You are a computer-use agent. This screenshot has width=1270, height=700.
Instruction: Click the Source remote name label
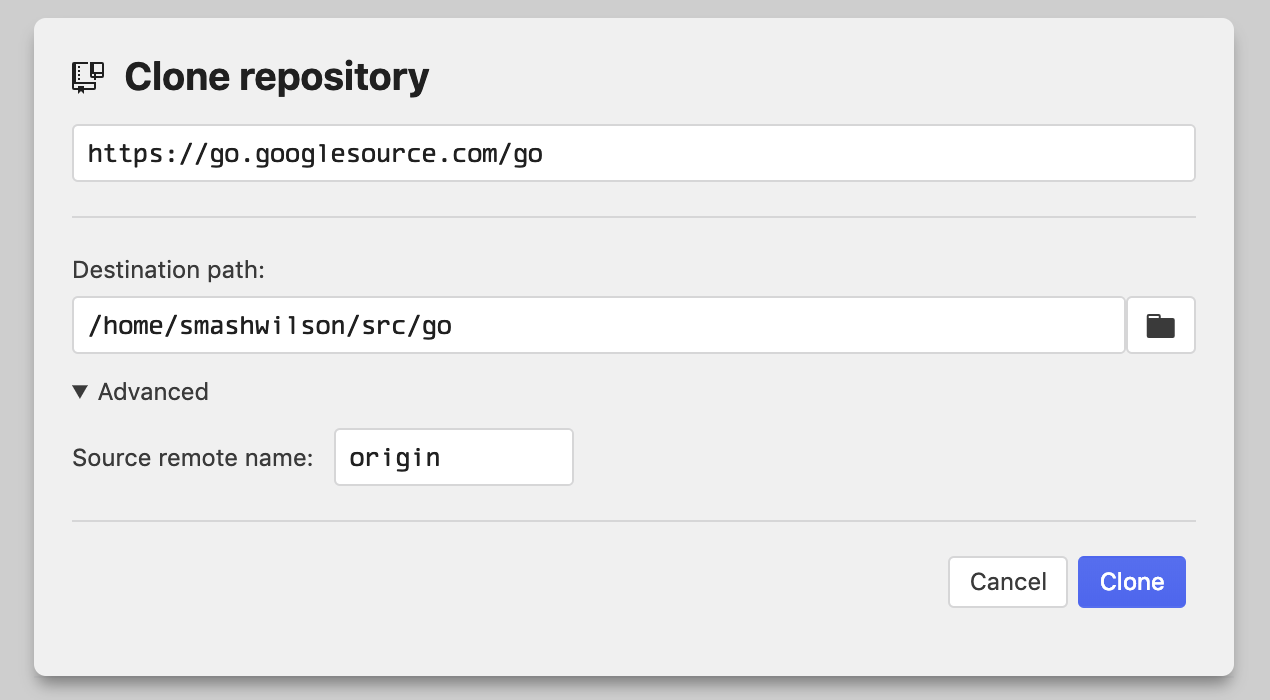coord(192,457)
